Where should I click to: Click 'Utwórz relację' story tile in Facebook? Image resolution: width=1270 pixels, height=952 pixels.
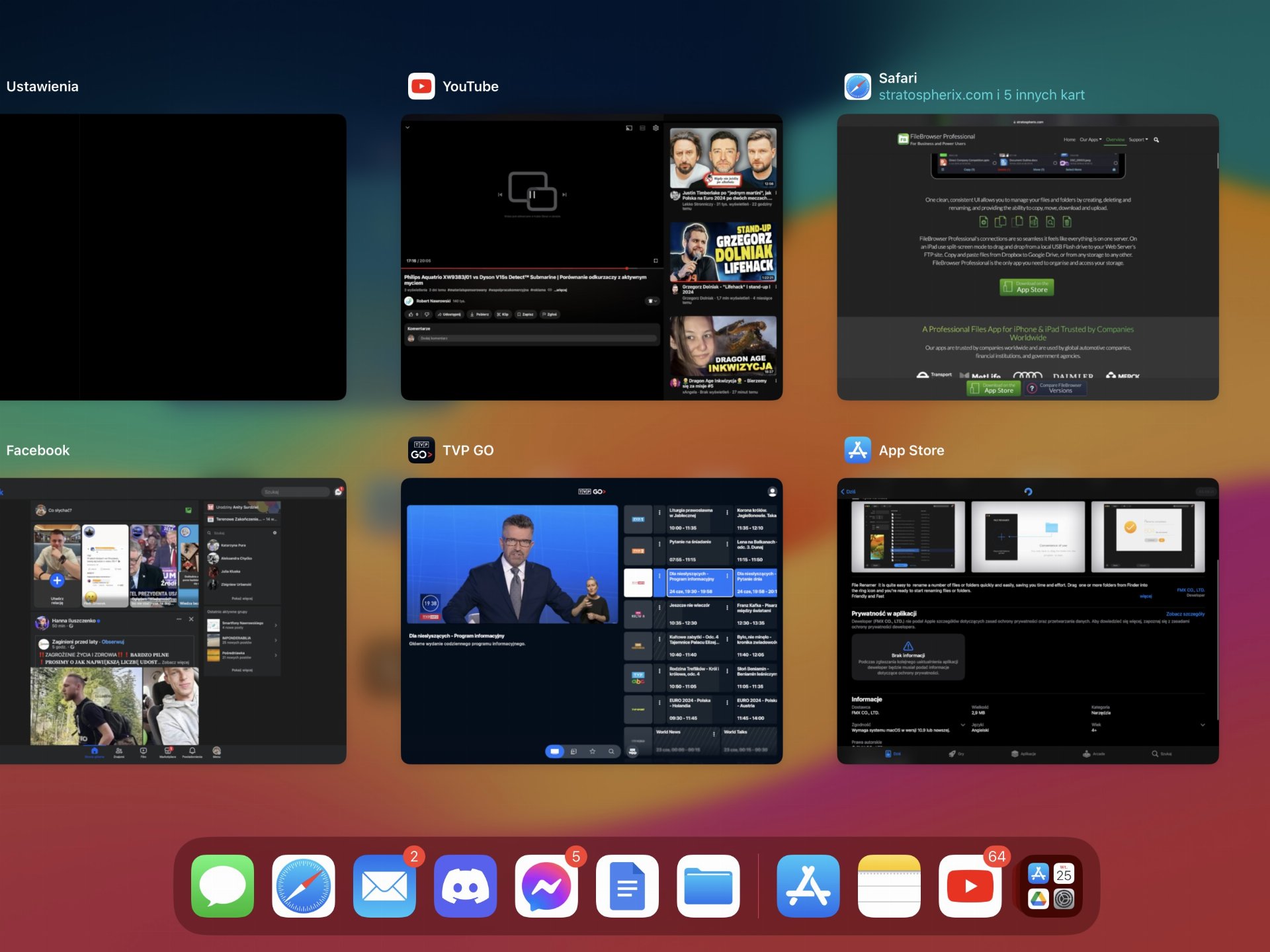[58, 567]
